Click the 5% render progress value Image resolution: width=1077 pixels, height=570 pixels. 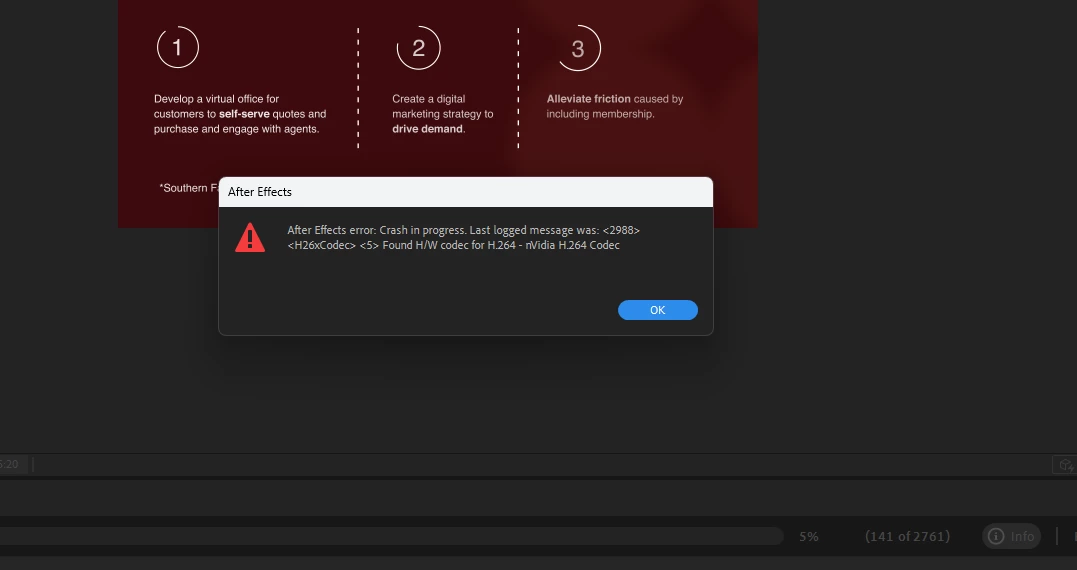pyautogui.click(x=808, y=536)
